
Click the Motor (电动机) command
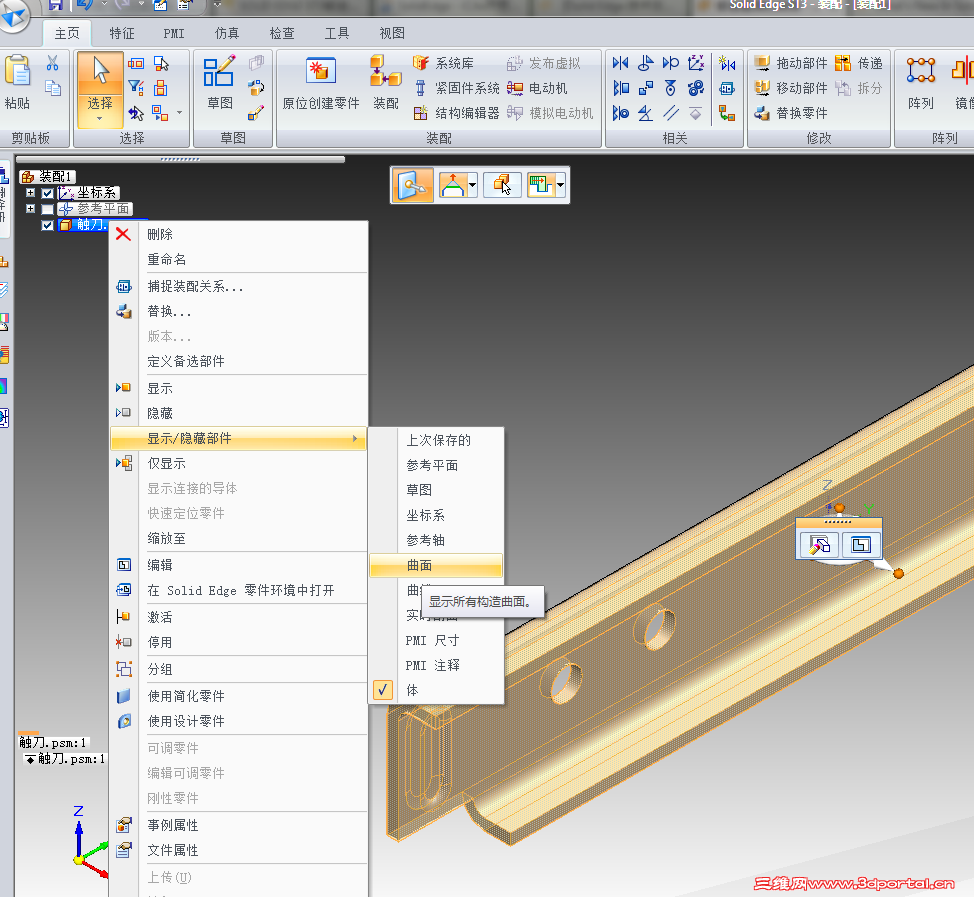[537, 88]
